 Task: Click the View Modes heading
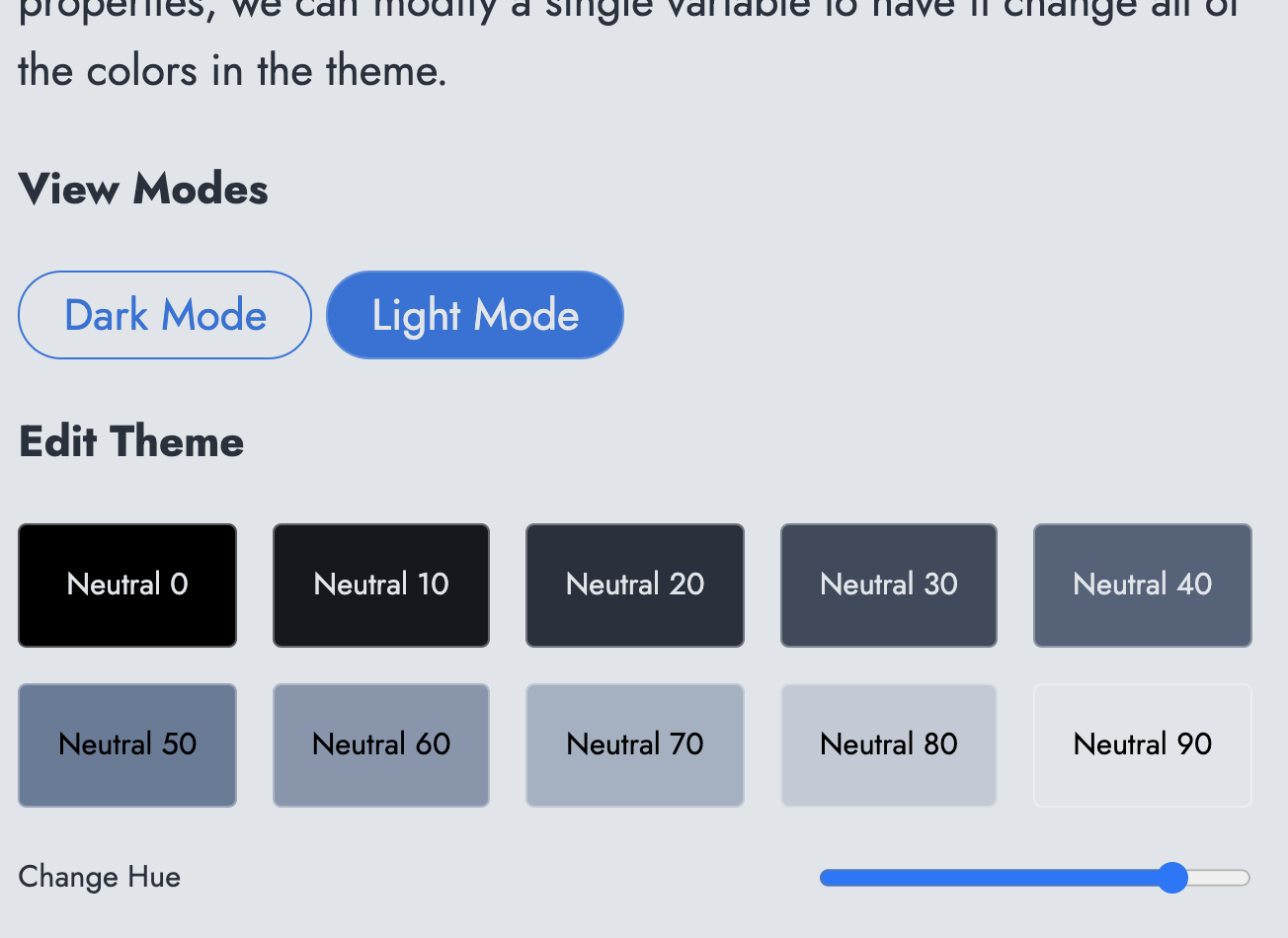[x=142, y=189]
